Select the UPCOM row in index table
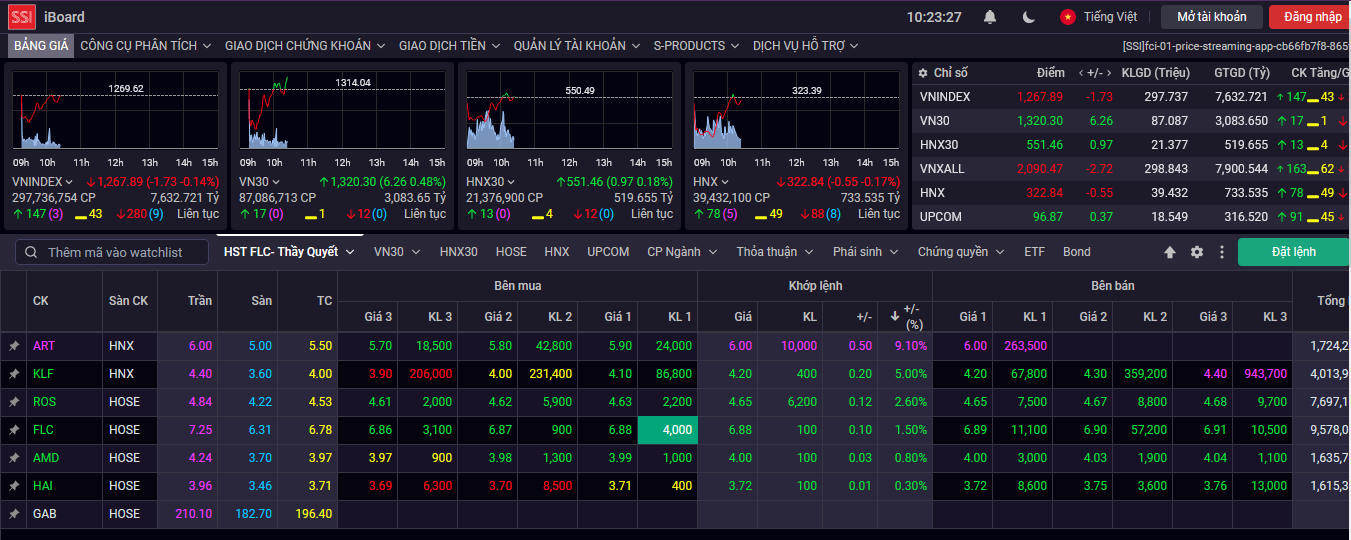Viewport: 1351px width, 540px height. (x=1131, y=217)
